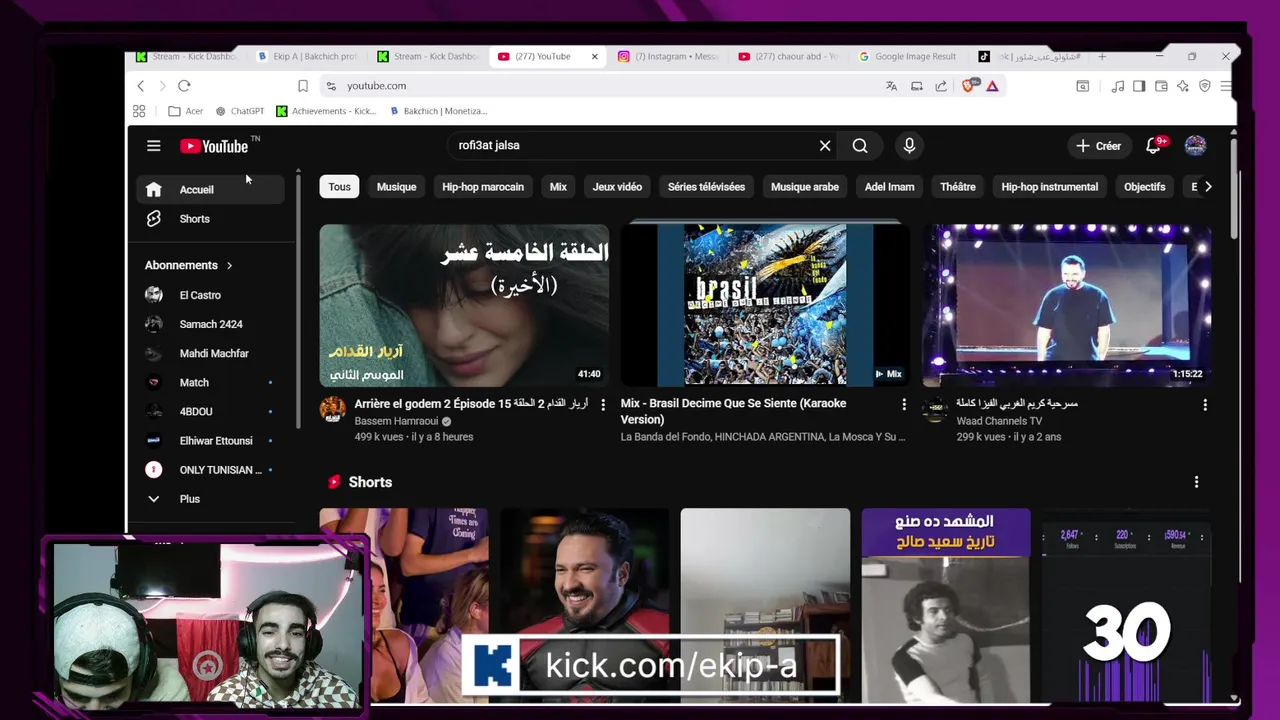Close the YouTube browser tab
Viewport: 1280px width, 720px height.
594,57
